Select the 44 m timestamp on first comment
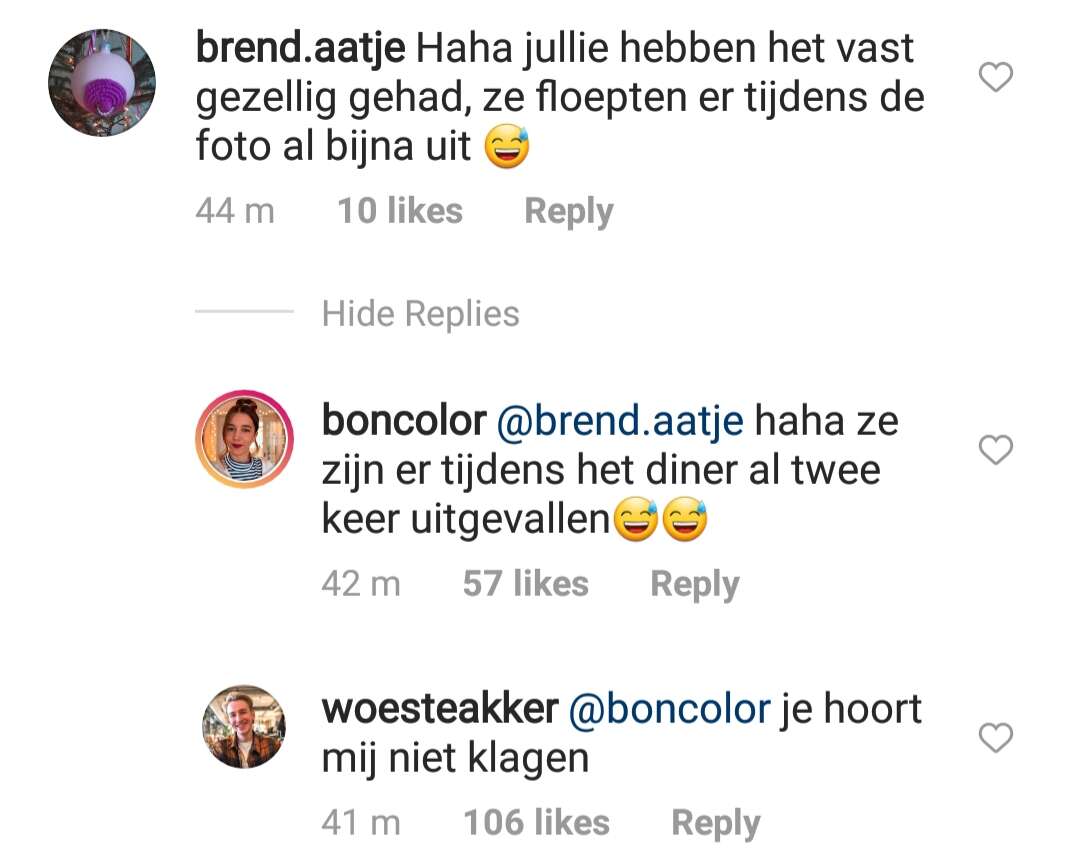 click(235, 210)
